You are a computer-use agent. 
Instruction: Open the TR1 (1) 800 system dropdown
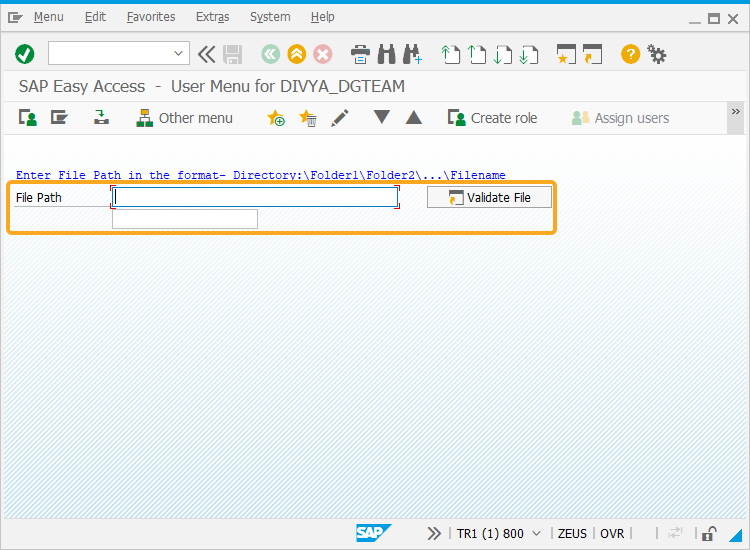pos(537,533)
